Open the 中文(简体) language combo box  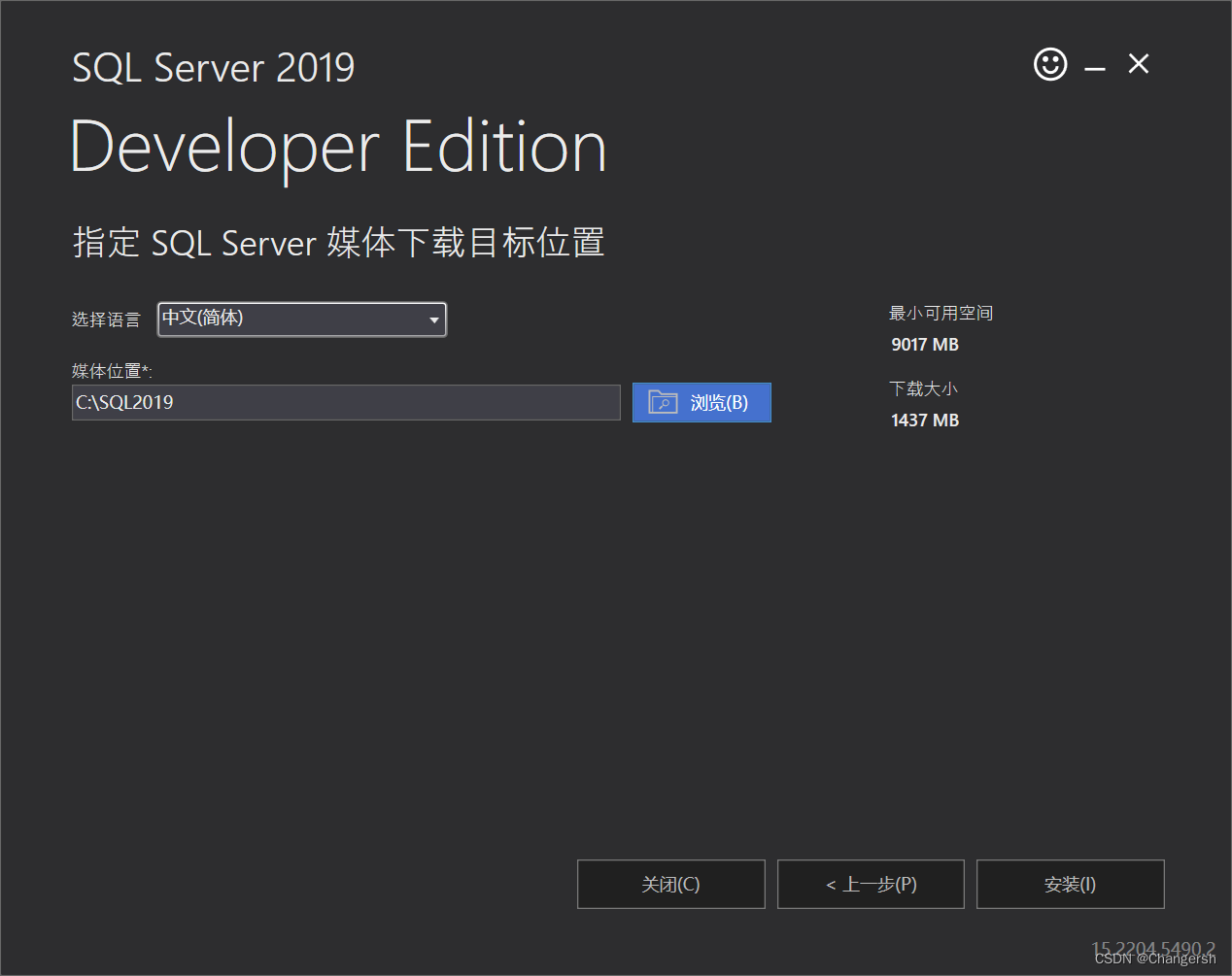tap(302, 320)
